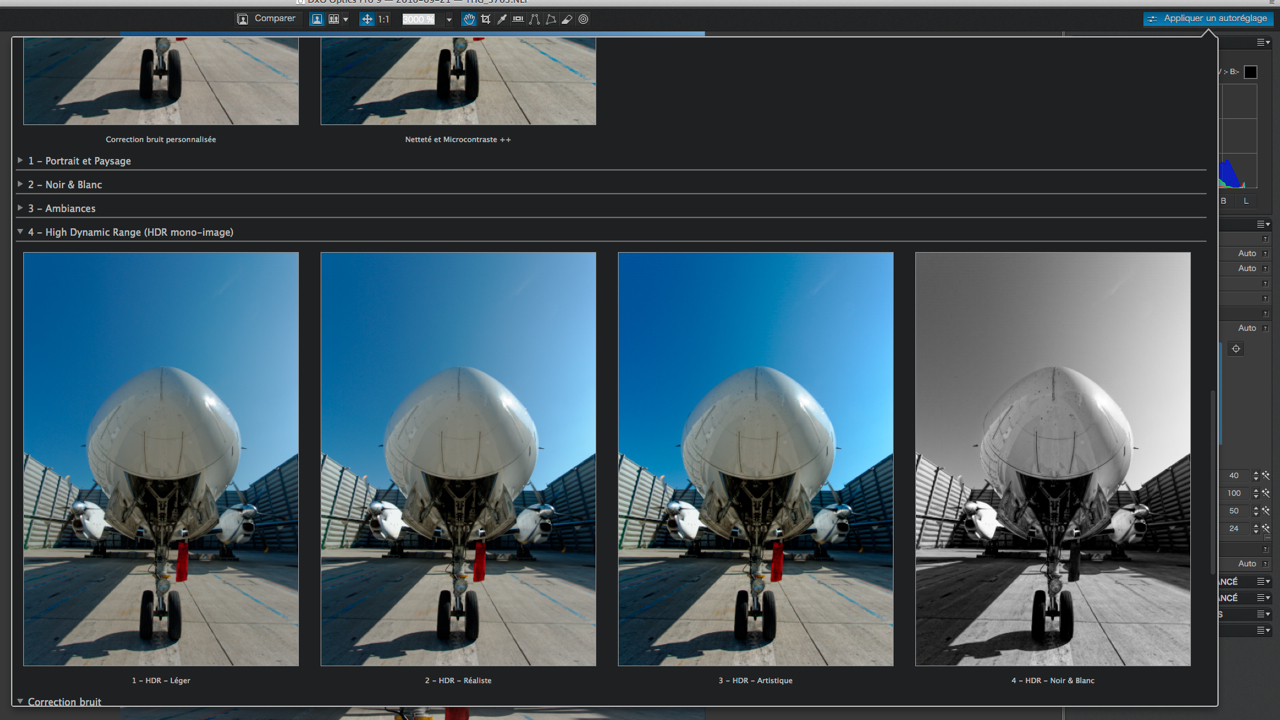Image resolution: width=1280 pixels, height=720 pixels.
Task: Select the rectangle perspective tool
Action: pyautogui.click(x=550, y=19)
